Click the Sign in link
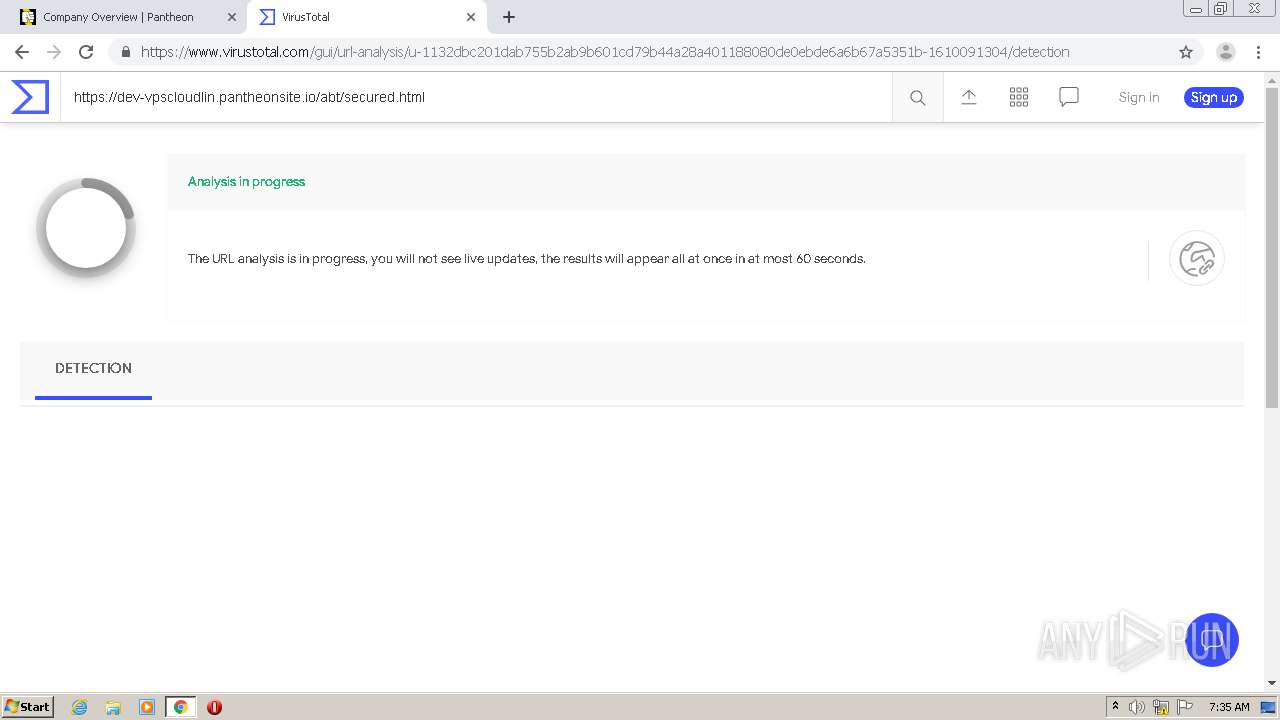The height and width of the screenshot is (720, 1280). tap(1139, 97)
